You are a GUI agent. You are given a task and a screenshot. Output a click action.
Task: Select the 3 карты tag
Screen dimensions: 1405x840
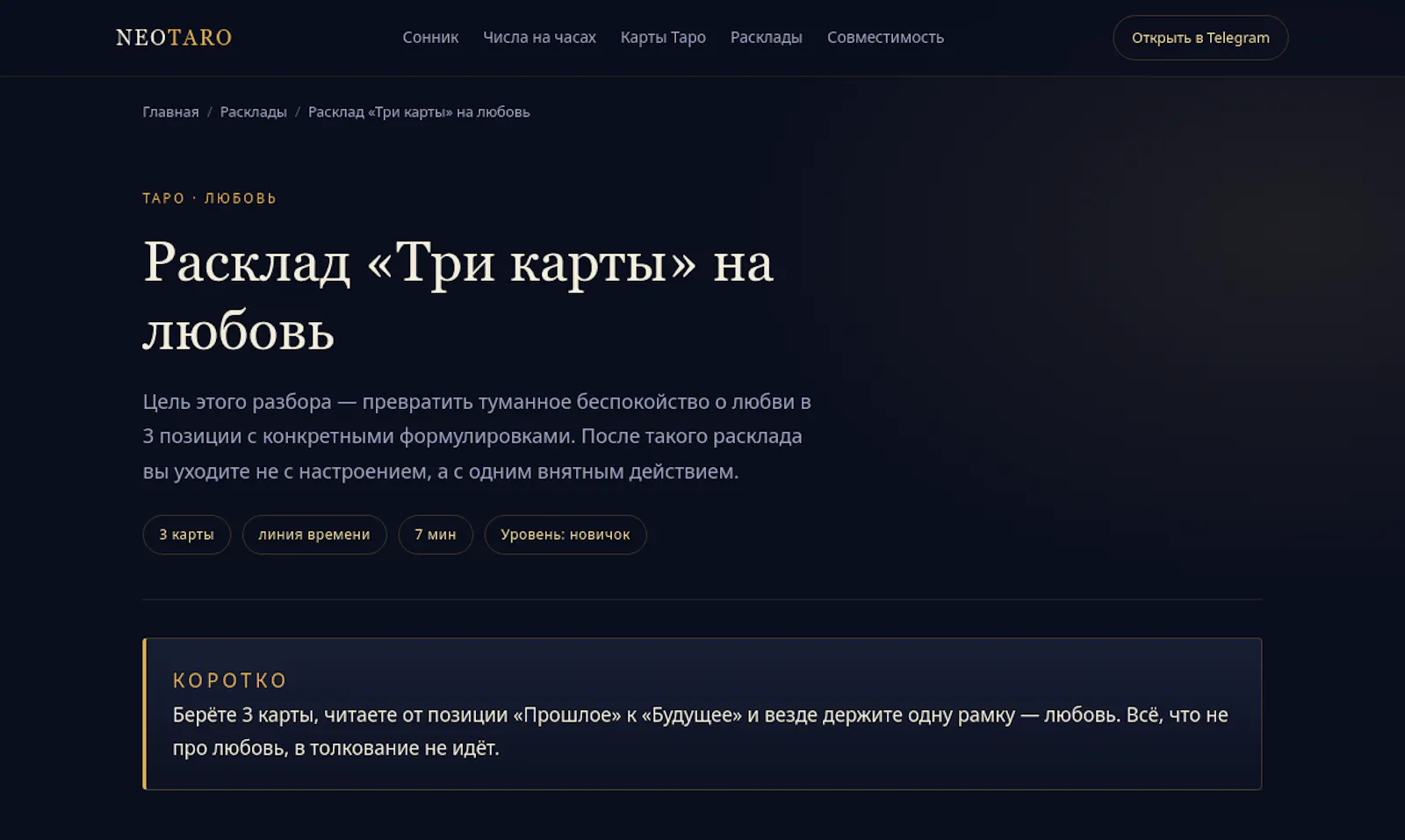pyautogui.click(x=186, y=535)
